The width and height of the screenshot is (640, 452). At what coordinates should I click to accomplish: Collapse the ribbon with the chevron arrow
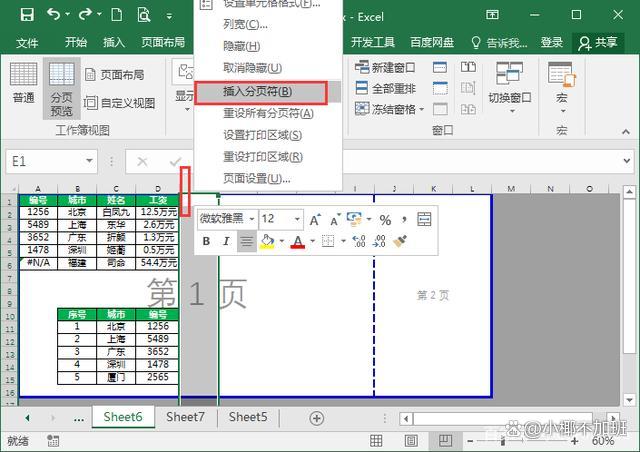pyautogui.click(x=625, y=132)
